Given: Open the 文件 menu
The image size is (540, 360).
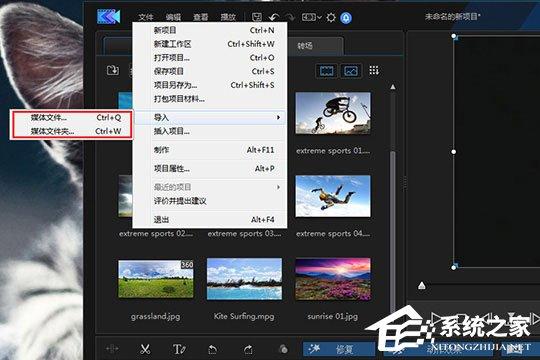Looking at the screenshot, I should point(146,17).
